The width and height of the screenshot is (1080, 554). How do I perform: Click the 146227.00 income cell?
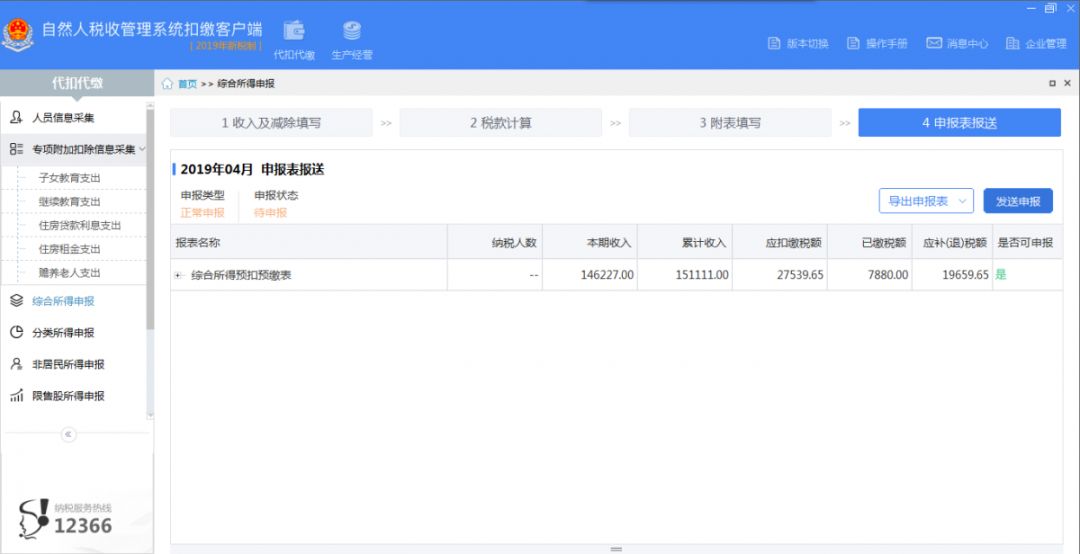point(590,275)
